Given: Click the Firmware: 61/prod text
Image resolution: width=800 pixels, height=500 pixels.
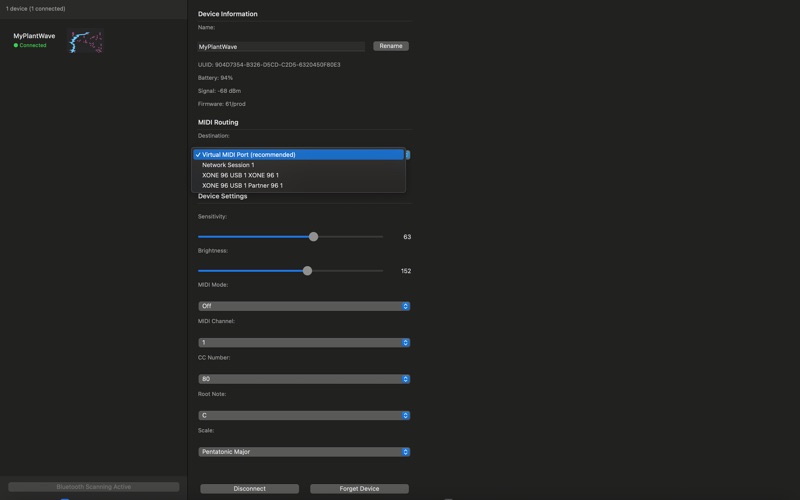Looking at the screenshot, I should (x=222, y=104).
